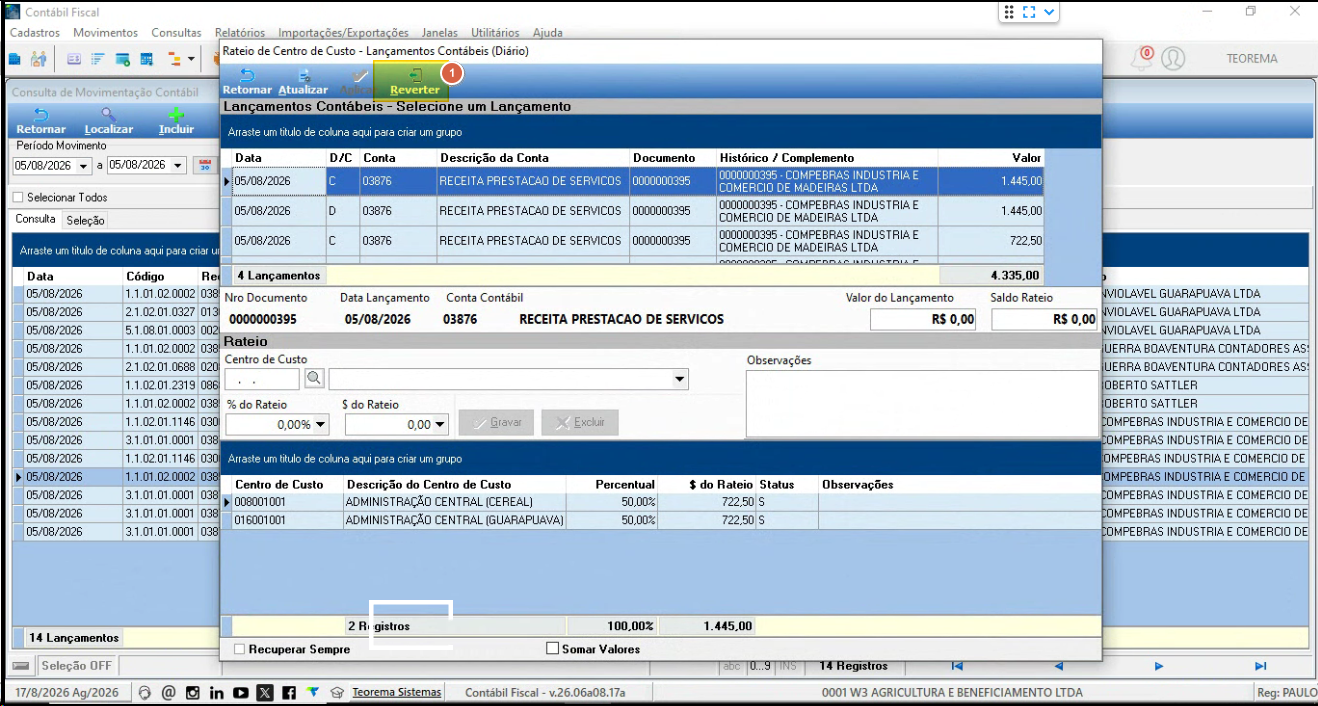Open the end date picker of Período Movimento
The height and width of the screenshot is (706, 1318).
178,166
